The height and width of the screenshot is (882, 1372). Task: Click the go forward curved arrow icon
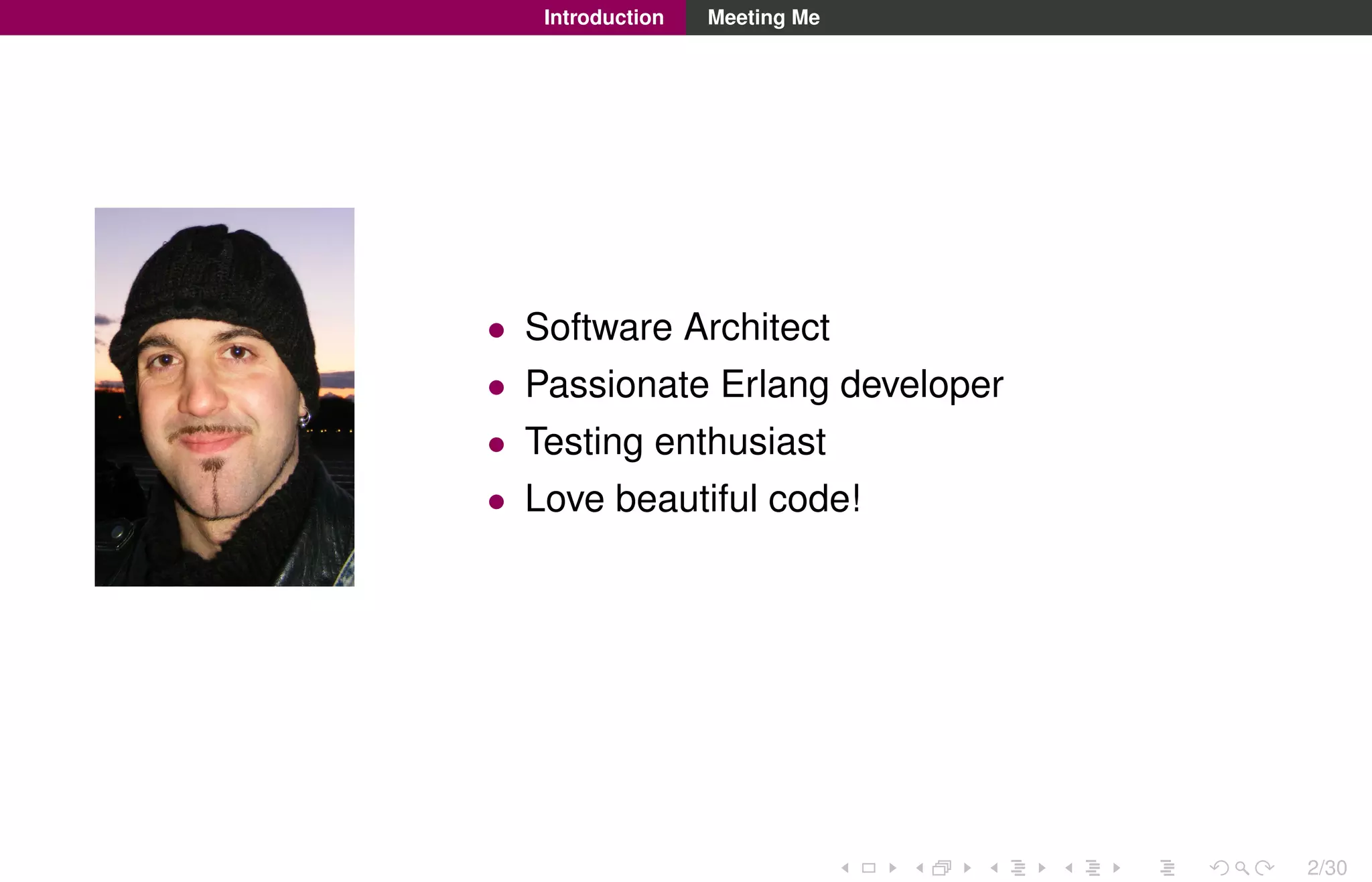pos(1265,868)
